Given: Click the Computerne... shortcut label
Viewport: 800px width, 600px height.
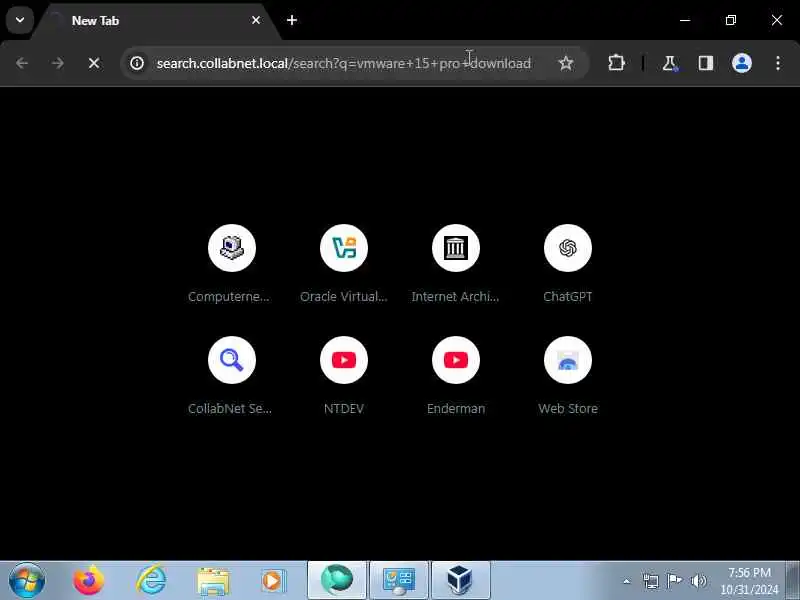Looking at the screenshot, I should click(x=229, y=296).
